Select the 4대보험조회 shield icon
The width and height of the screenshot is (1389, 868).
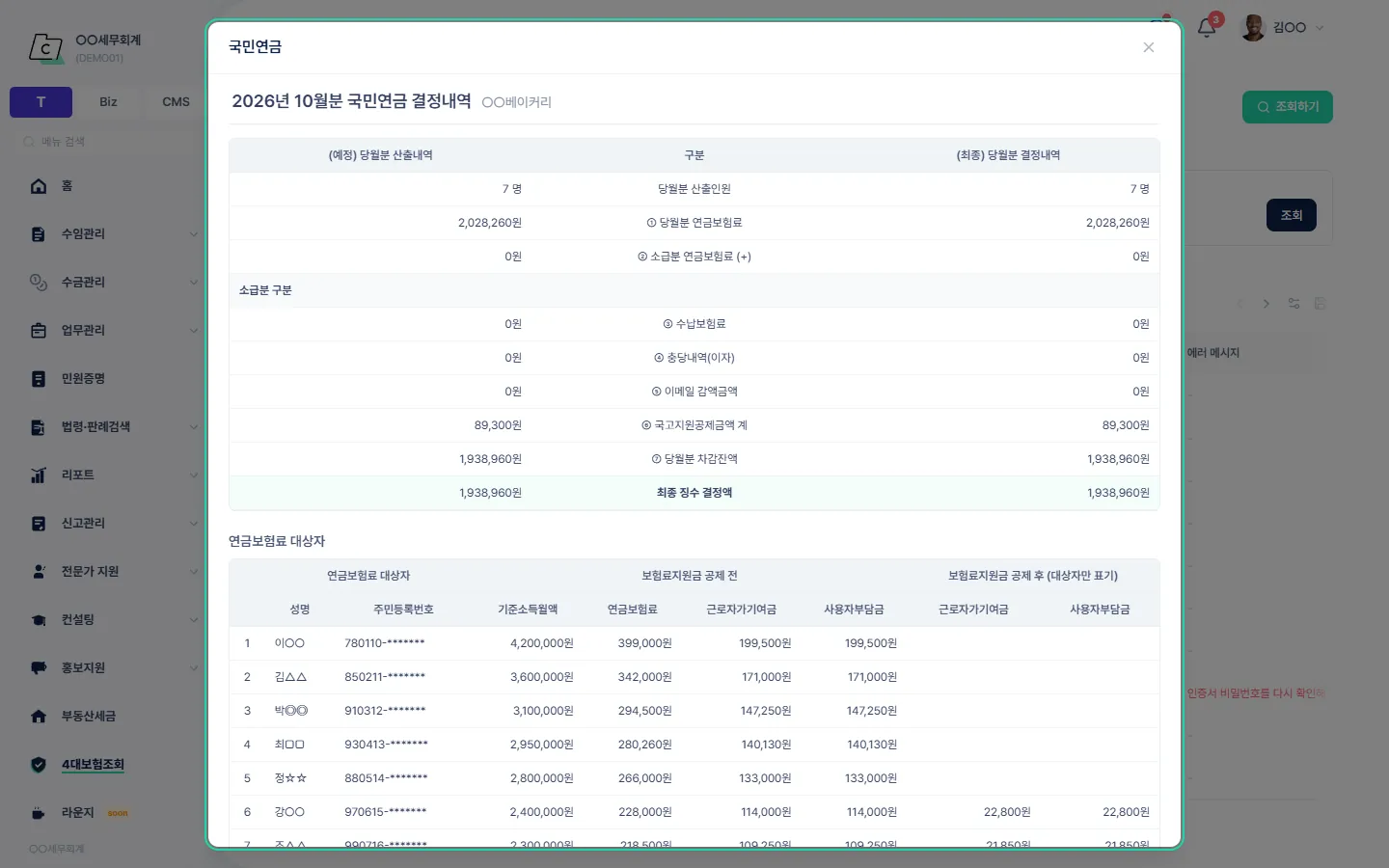tap(39, 765)
